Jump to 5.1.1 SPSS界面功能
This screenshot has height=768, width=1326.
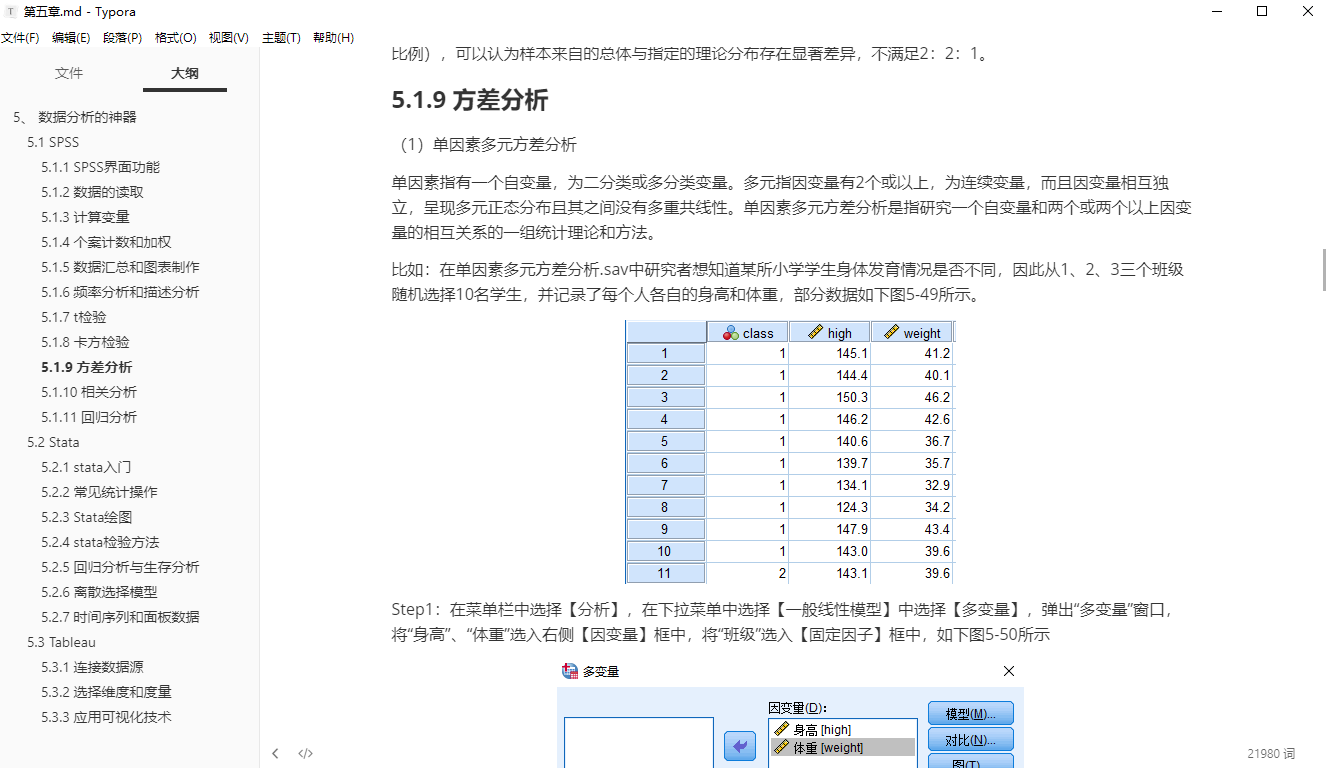pyautogui.click(x=101, y=167)
